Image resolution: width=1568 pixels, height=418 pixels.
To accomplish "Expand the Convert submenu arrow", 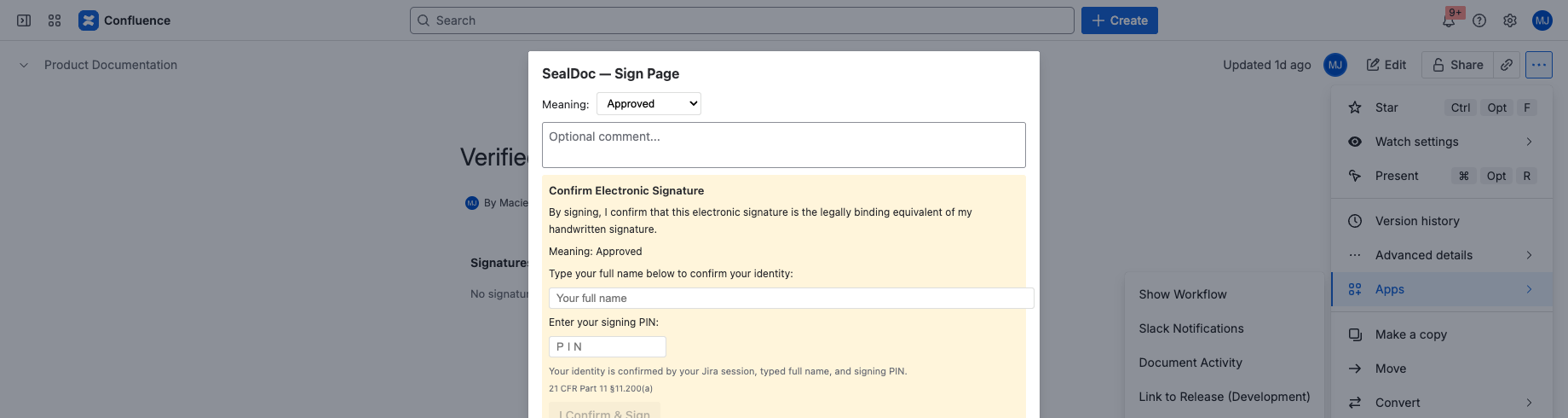I will tap(1529, 403).
